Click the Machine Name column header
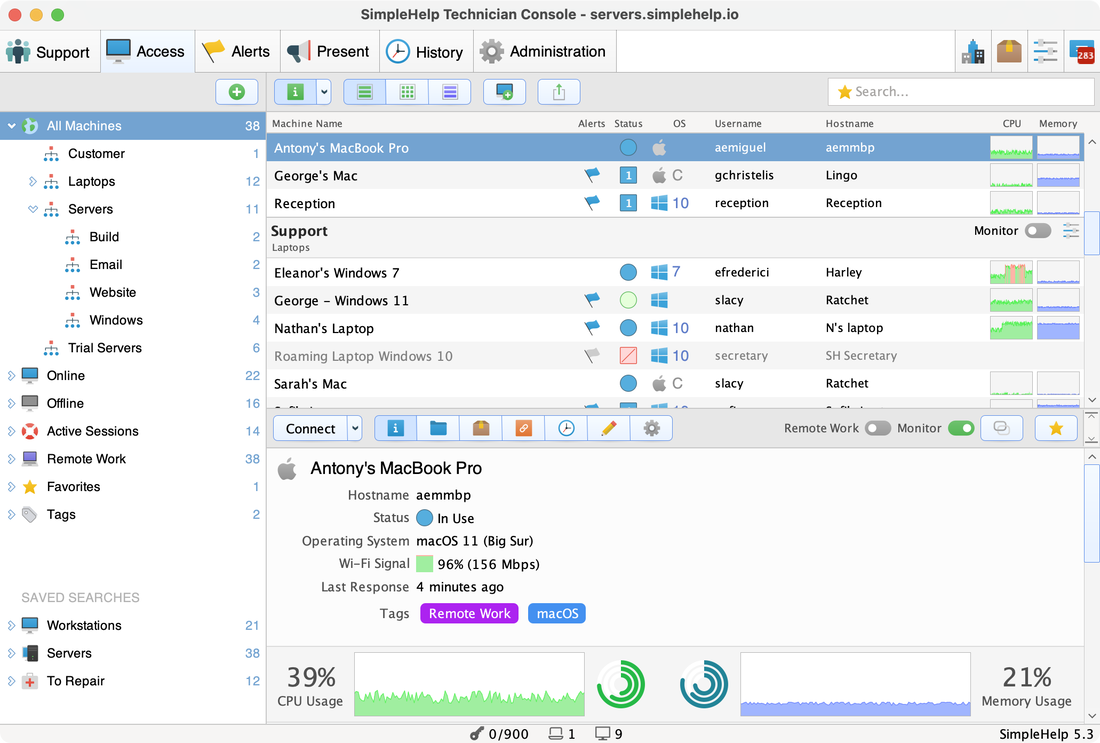Image resolution: width=1100 pixels, height=743 pixels. (307, 123)
